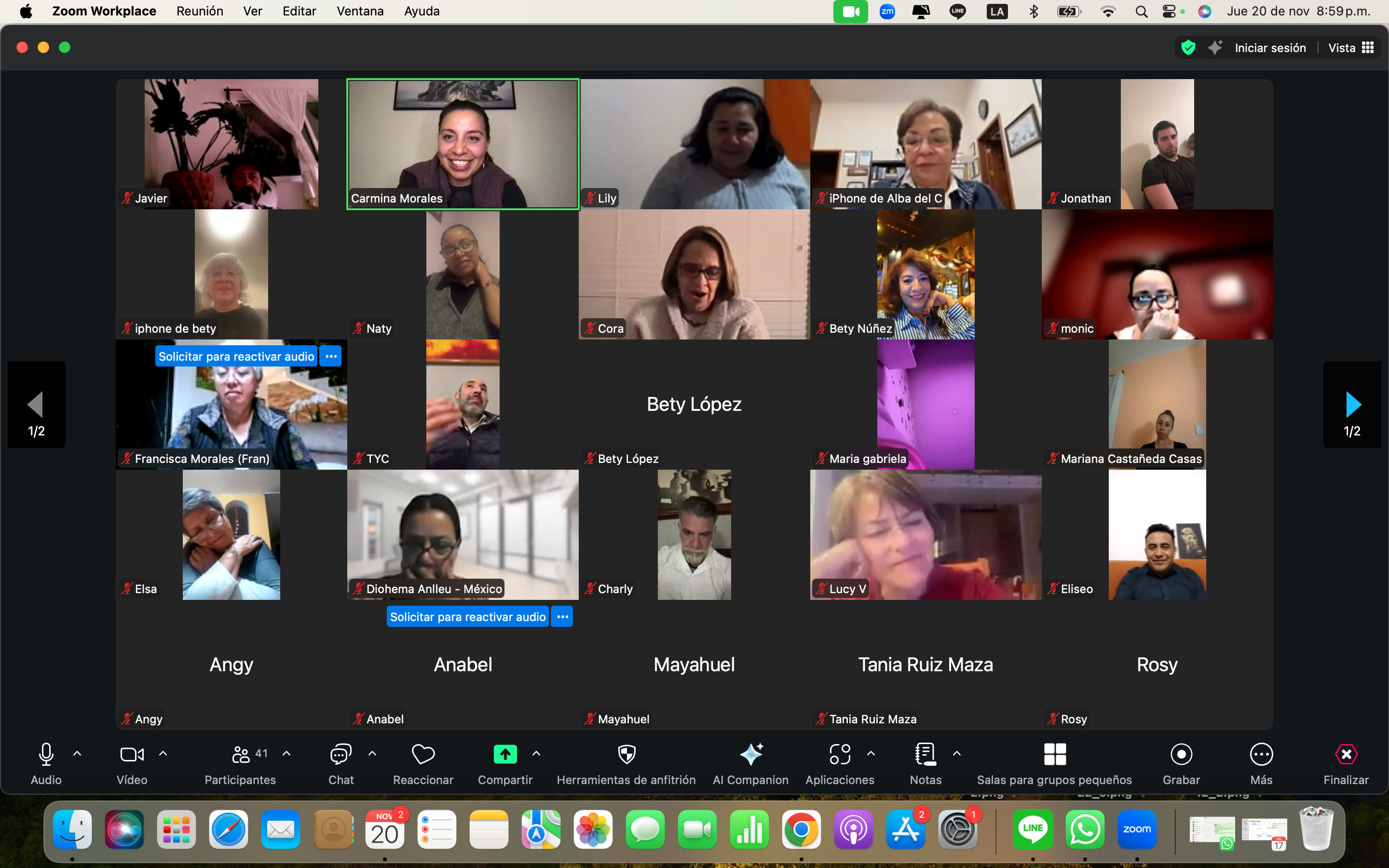The image size is (1389, 868).
Task: Click the Reaccionar heart icon
Action: pyautogui.click(x=423, y=754)
